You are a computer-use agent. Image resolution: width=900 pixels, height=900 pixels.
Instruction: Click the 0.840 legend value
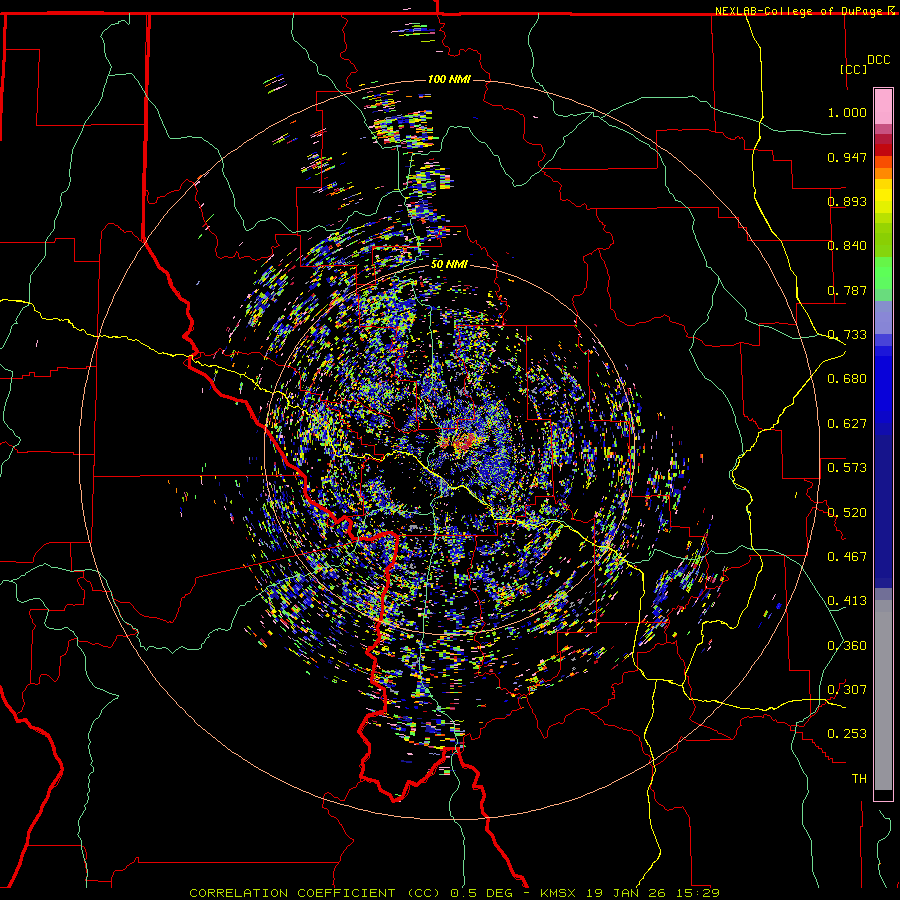tap(847, 246)
